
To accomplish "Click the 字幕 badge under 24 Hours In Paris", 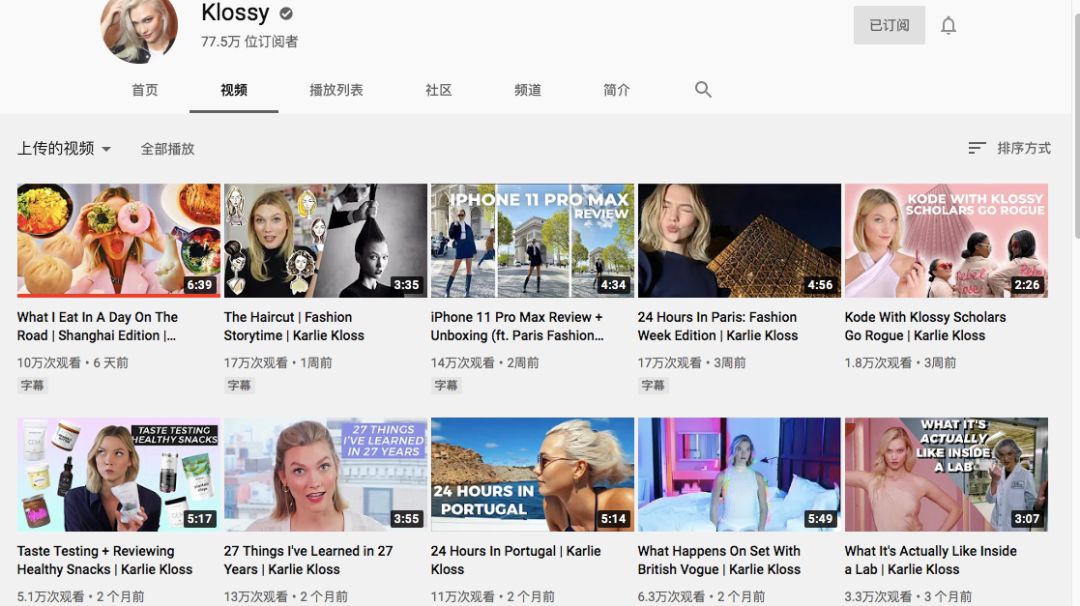I will point(653,386).
